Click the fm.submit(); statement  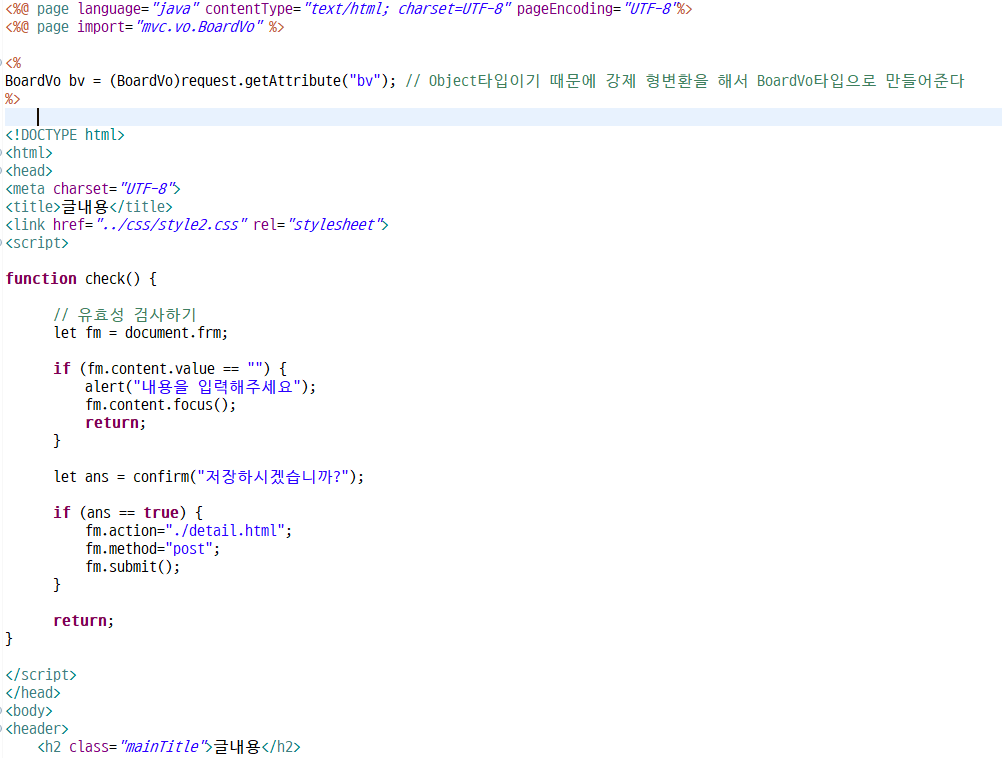133,566
